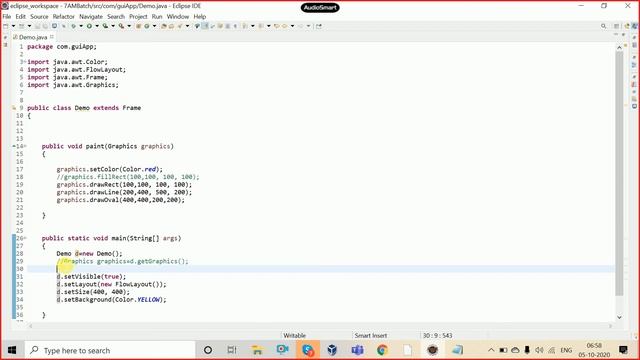The height and width of the screenshot is (360, 640).
Task: Open the New Java Class dropdown arrow
Action: pyautogui.click(x=154, y=26)
